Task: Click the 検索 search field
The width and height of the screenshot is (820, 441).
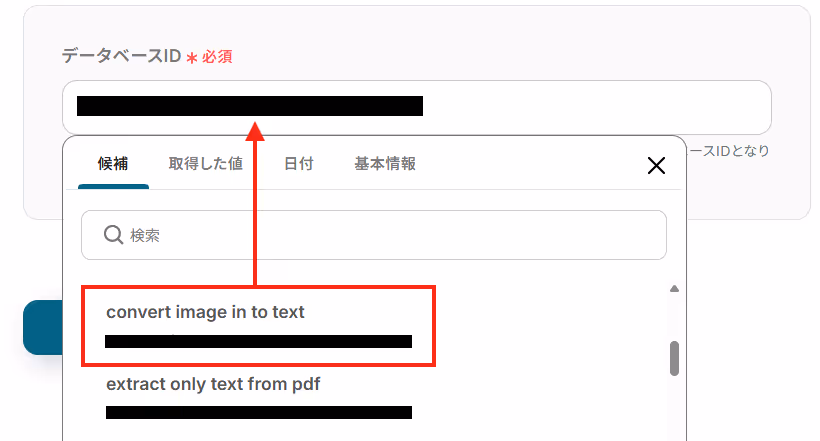Action: coord(374,235)
